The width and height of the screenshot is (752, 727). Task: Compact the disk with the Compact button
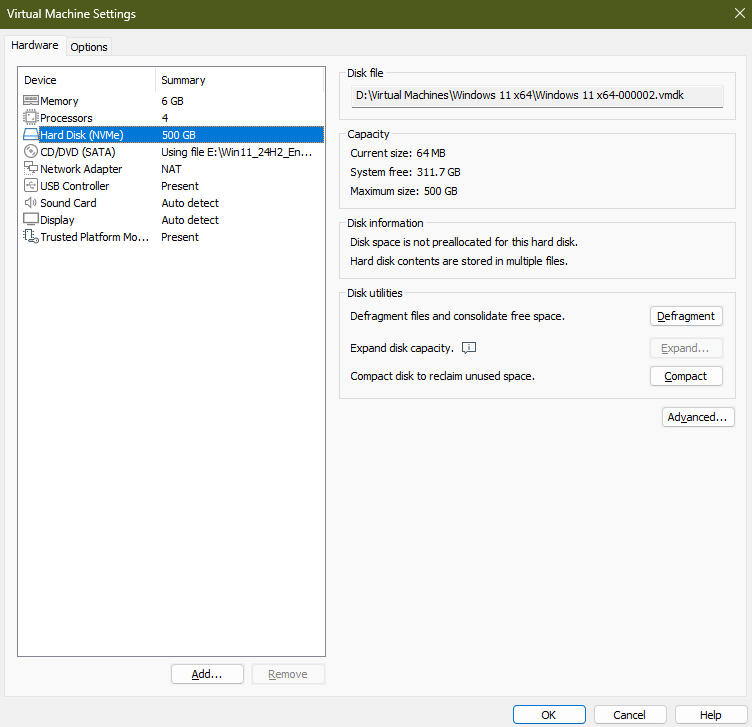click(686, 376)
